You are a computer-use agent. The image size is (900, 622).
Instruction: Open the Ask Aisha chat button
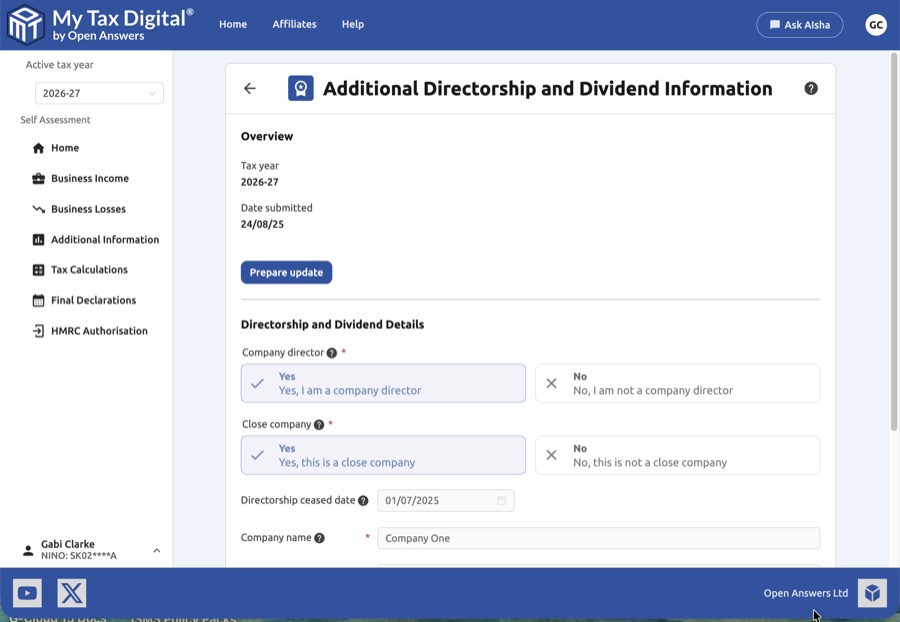click(x=799, y=25)
